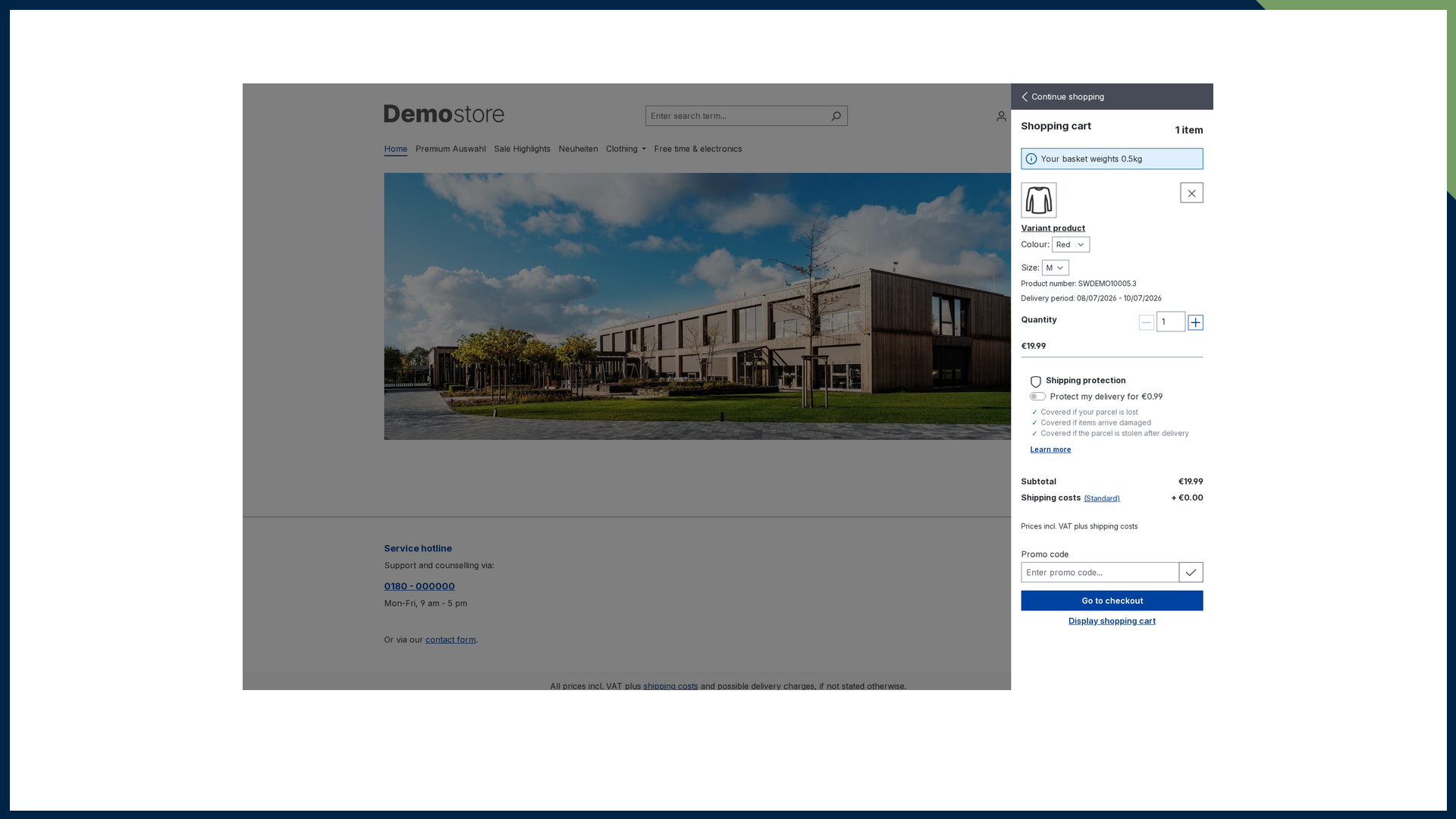Increase quantity with the plus button
Image resolution: width=1456 pixels, height=819 pixels.
1195,322
